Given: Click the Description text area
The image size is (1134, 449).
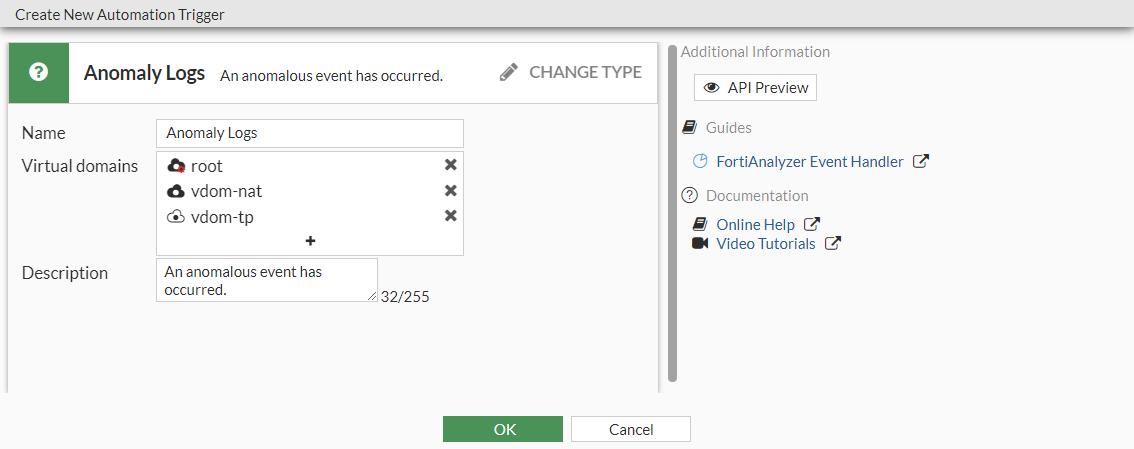Looking at the screenshot, I should 266,279.
